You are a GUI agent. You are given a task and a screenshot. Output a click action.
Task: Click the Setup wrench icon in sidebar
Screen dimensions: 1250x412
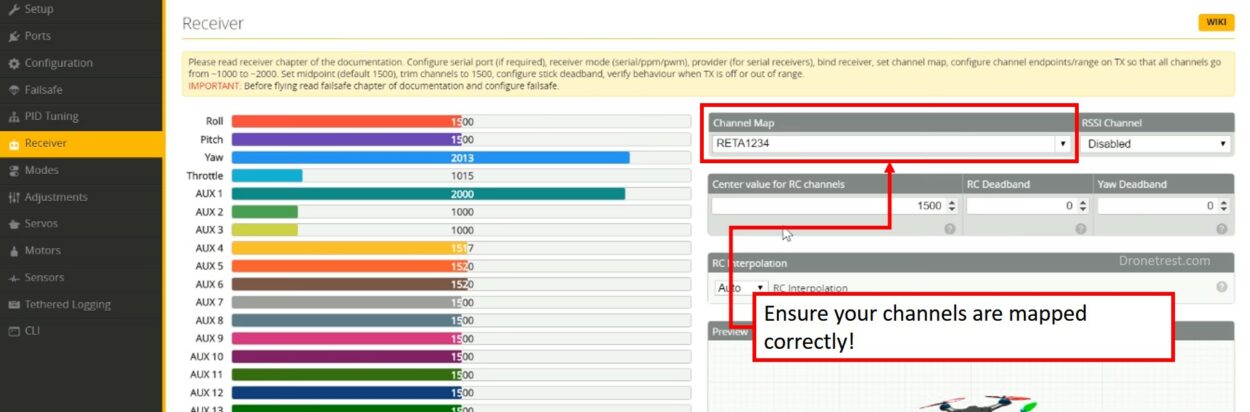[x=13, y=9]
